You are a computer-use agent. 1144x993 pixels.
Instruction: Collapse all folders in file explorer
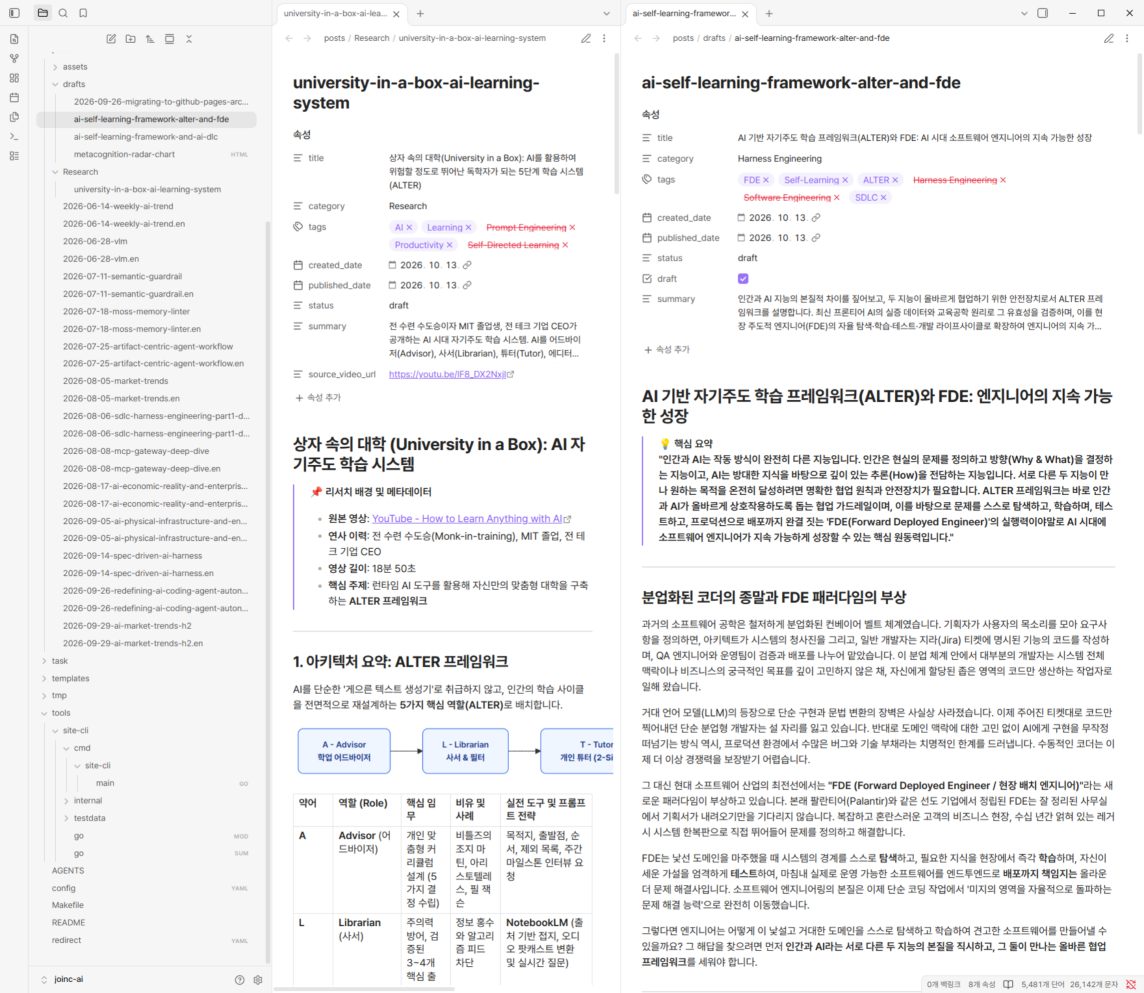(x=189, y=39)
